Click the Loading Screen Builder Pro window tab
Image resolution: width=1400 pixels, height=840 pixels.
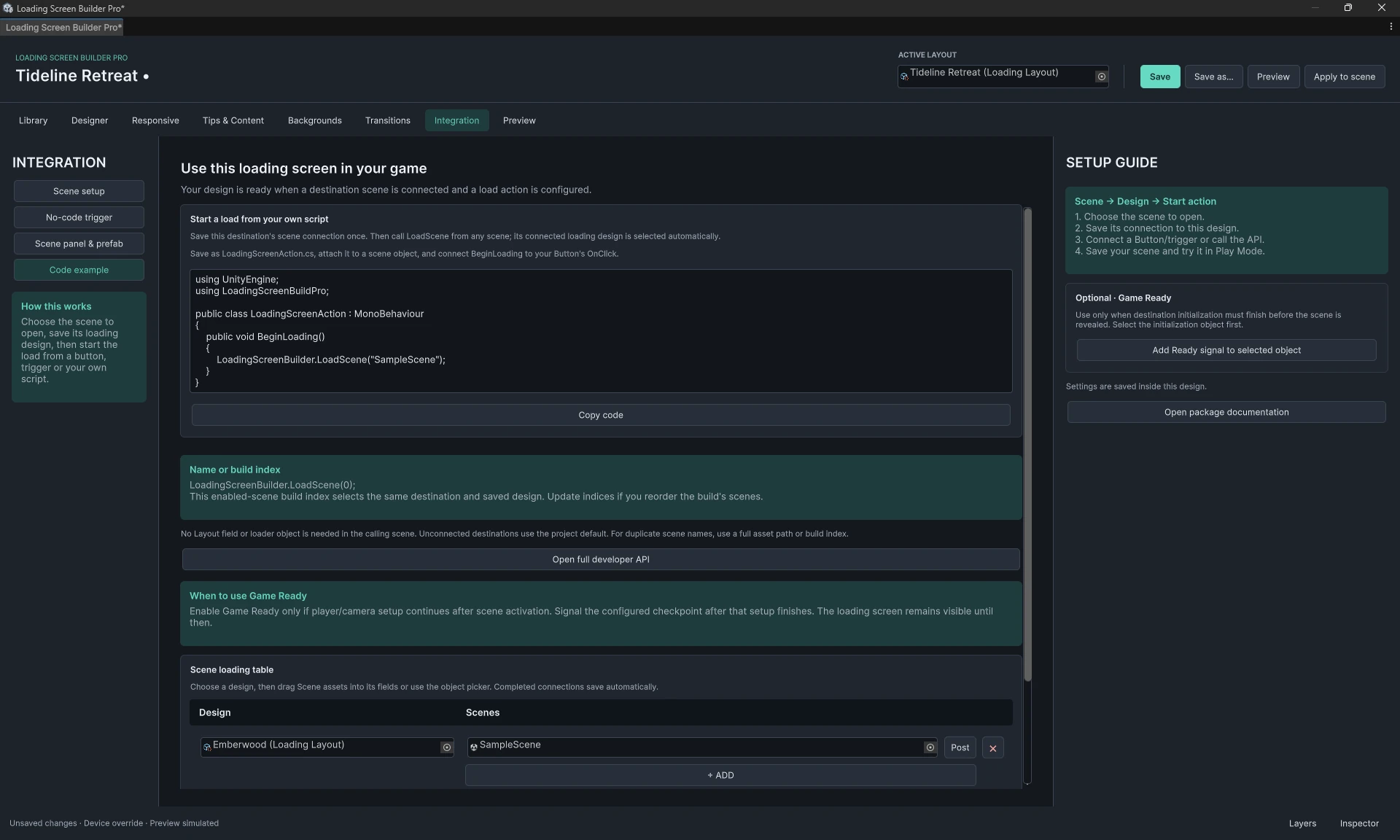(x=63, y=27)
